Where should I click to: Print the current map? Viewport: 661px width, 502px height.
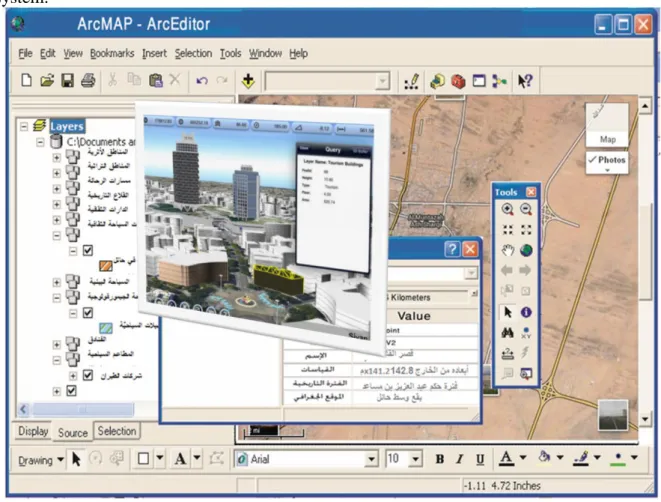coord(88,80)
